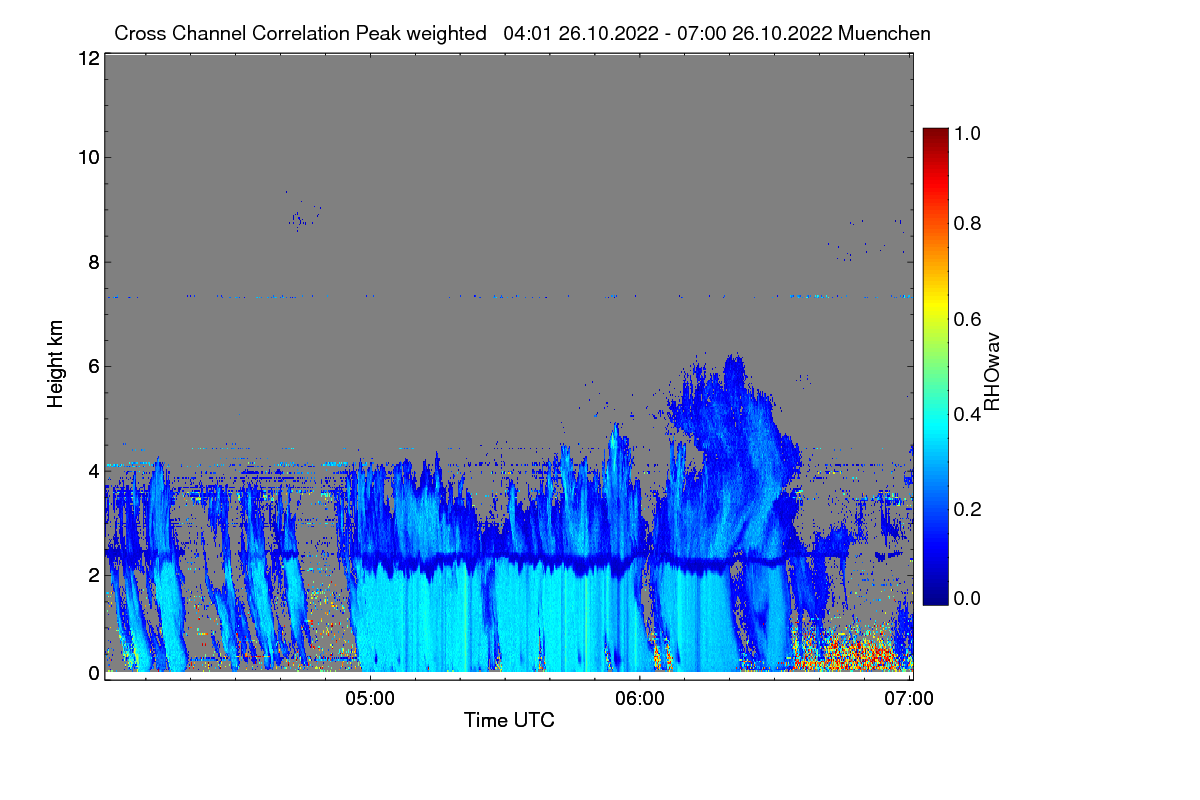The image size is (1200, 800).
Task: Click the height axis label 4
Action: [93, 470]
